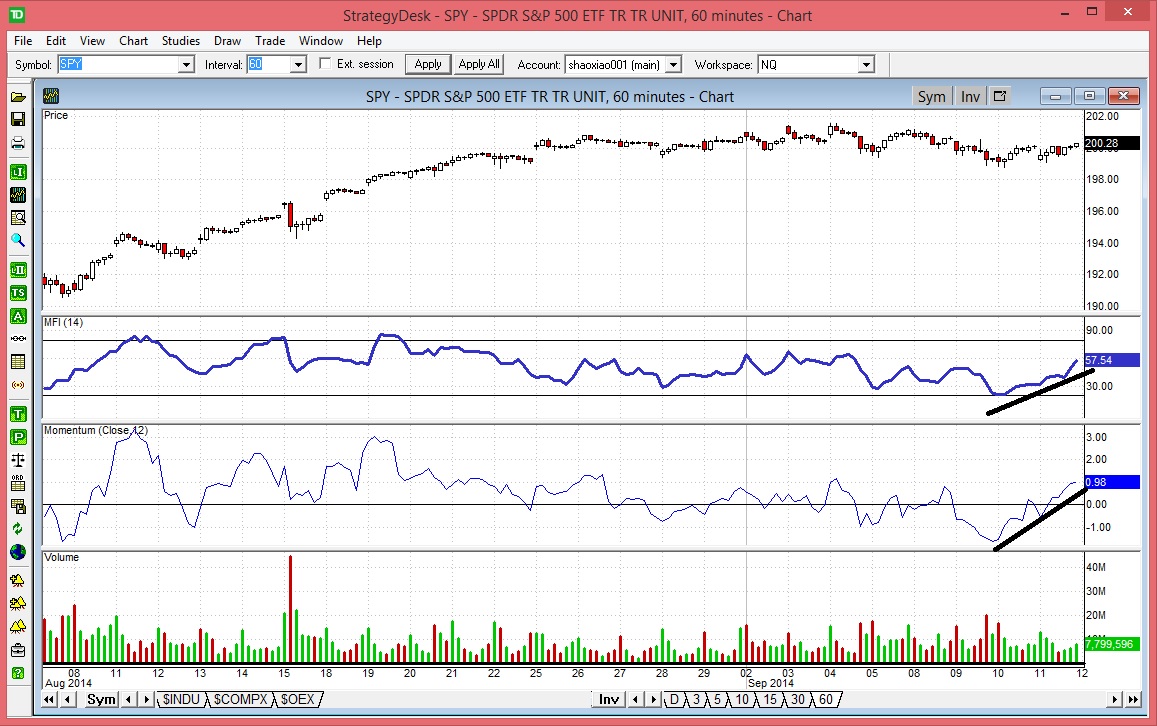Click the topmost of three yellow alarm icons
This screenshot has width=1157, height=726.
(18, 581)
